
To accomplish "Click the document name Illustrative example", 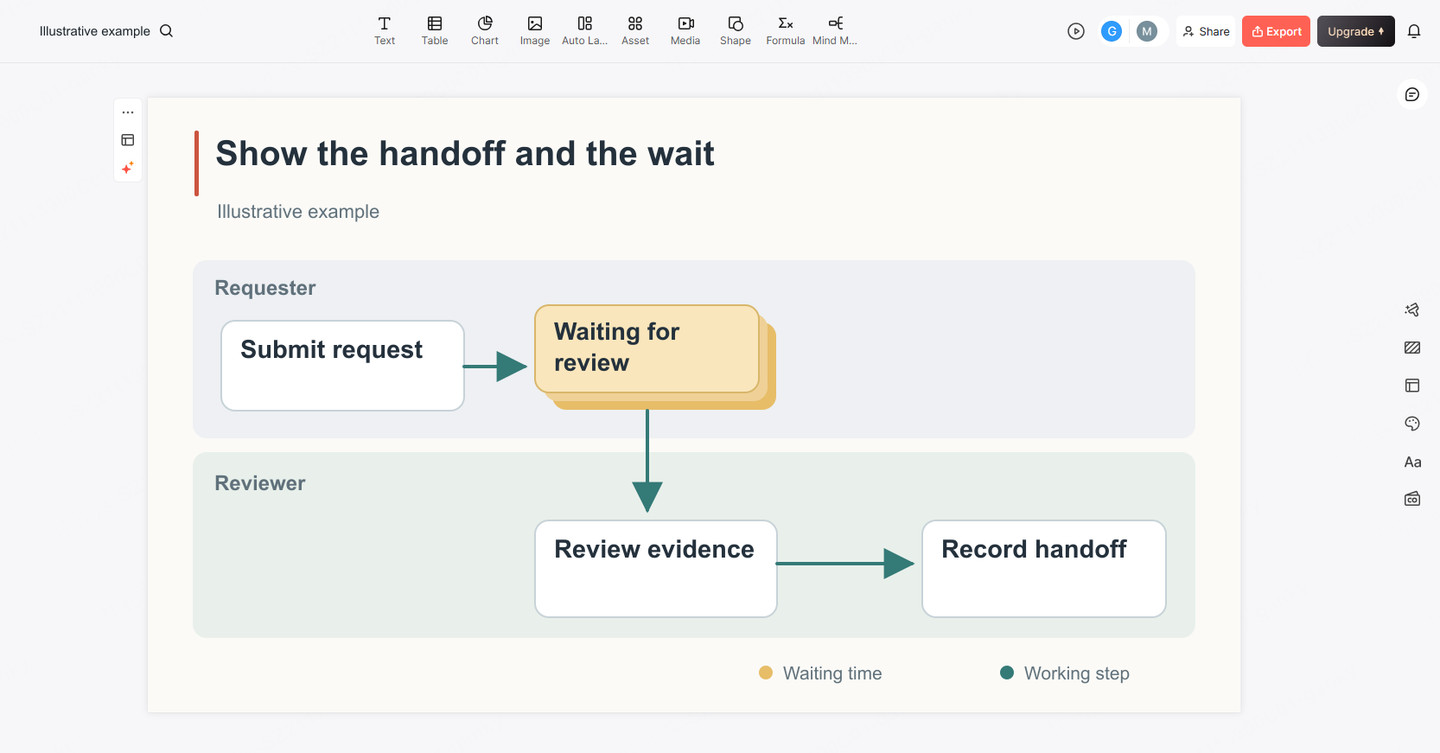I will [x=95, y=31].
